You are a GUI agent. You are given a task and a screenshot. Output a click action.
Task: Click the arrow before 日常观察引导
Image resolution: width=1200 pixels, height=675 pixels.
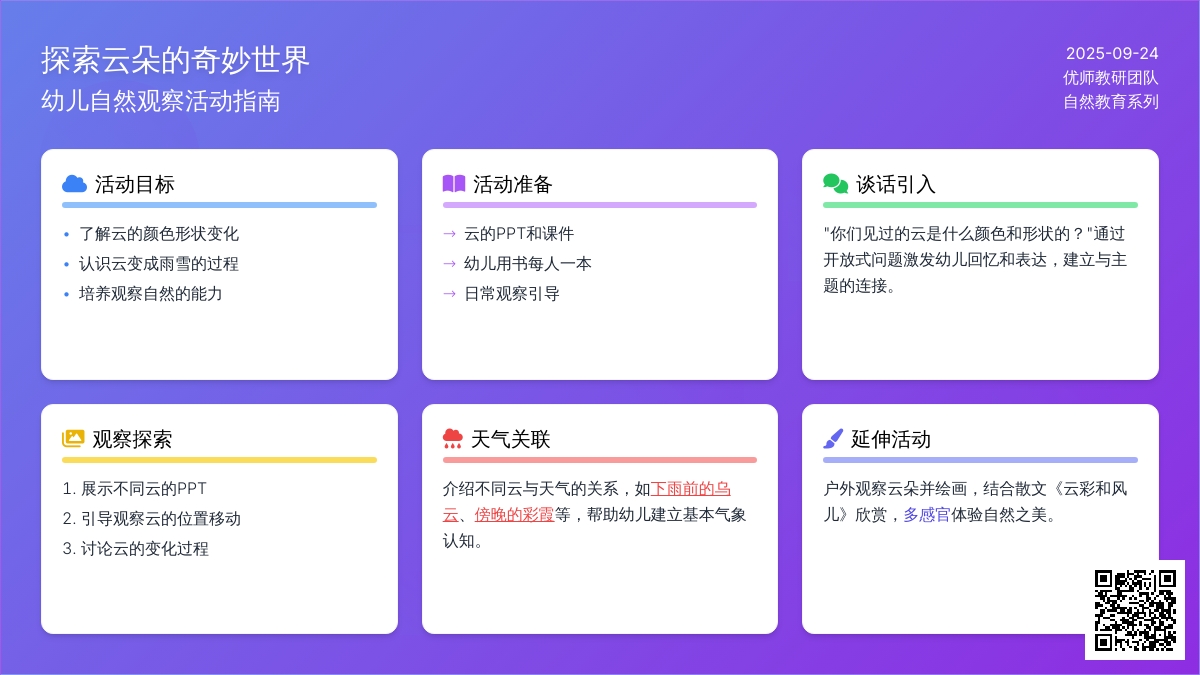coord(449,294)
